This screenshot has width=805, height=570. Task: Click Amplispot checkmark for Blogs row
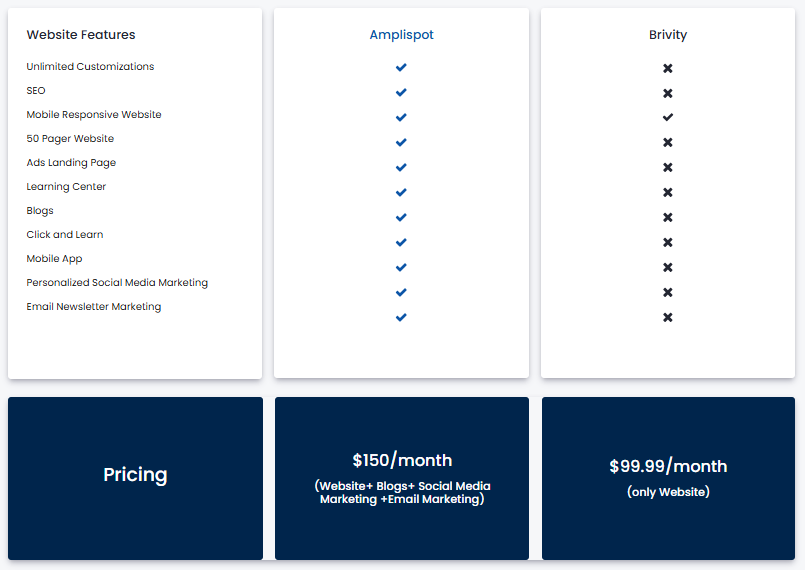click(x=401, y=217)
